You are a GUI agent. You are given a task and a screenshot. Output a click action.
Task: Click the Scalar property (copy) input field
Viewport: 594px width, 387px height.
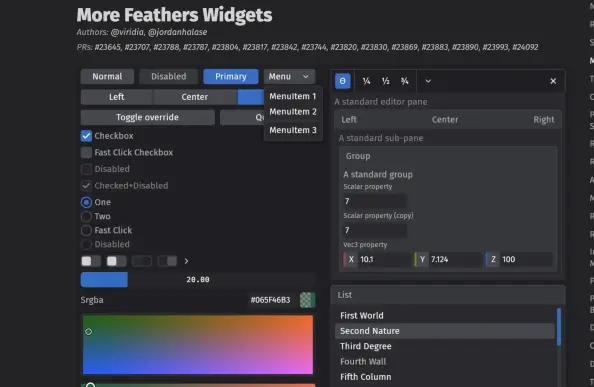(375, 230)
